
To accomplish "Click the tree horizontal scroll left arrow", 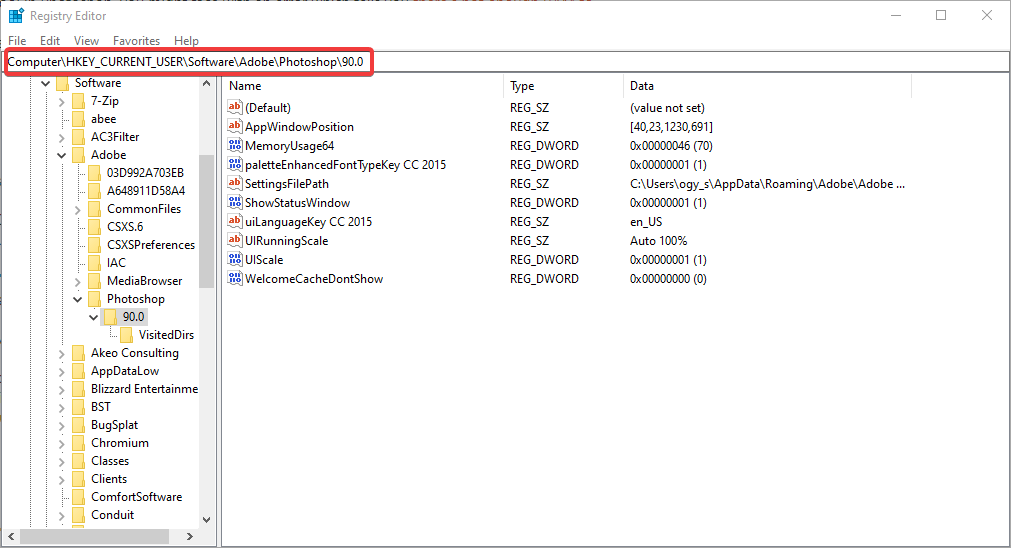I will [x=11, y=536].
